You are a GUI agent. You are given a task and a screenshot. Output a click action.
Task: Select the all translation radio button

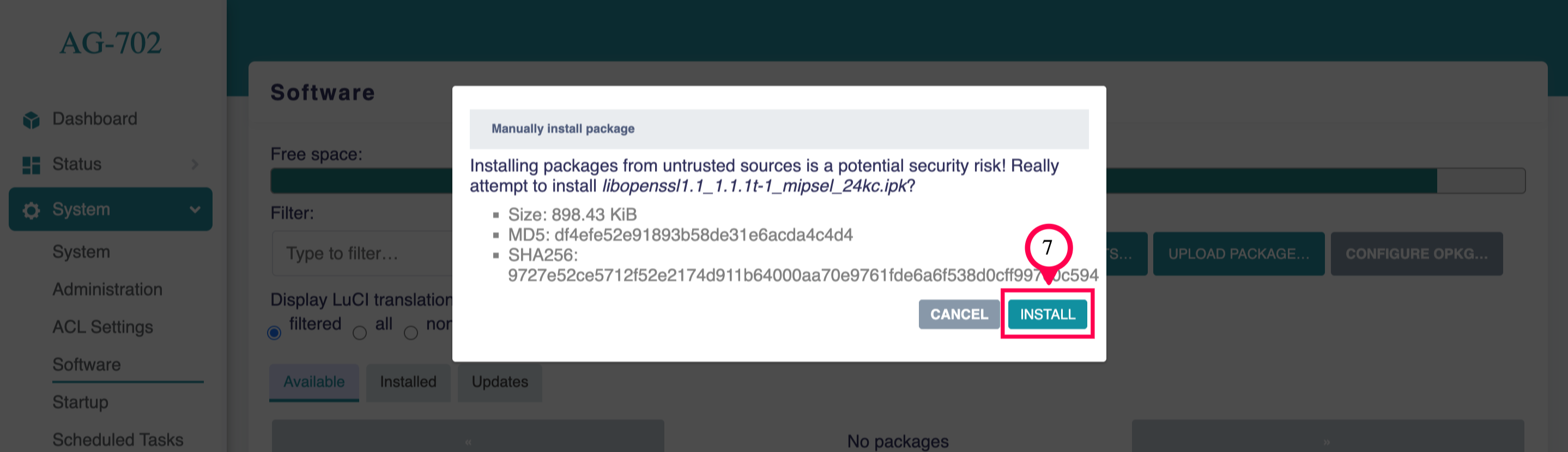pos(360,333)
